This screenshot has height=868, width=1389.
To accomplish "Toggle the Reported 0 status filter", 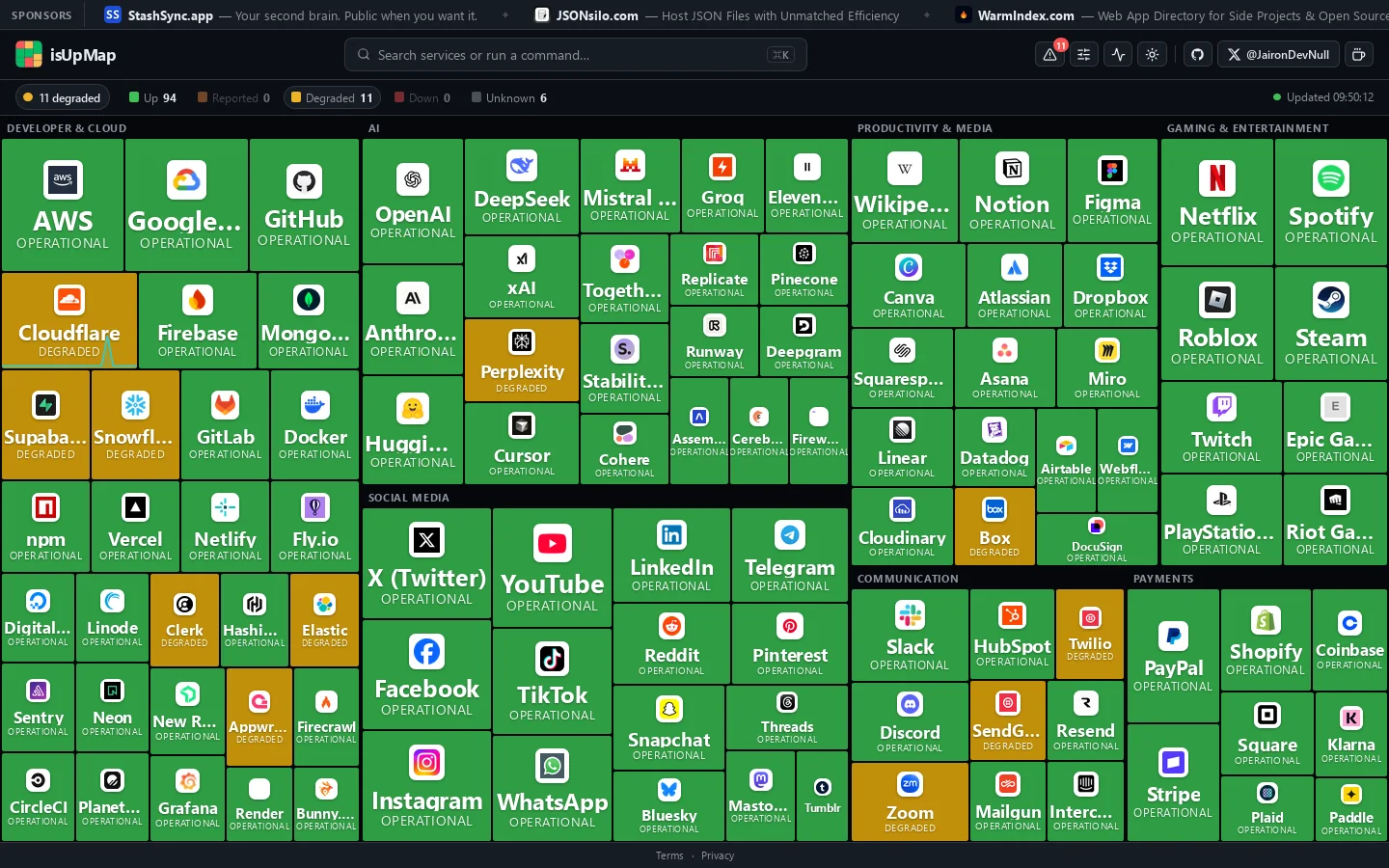I will pyautogui.click(x=233, y=97).
